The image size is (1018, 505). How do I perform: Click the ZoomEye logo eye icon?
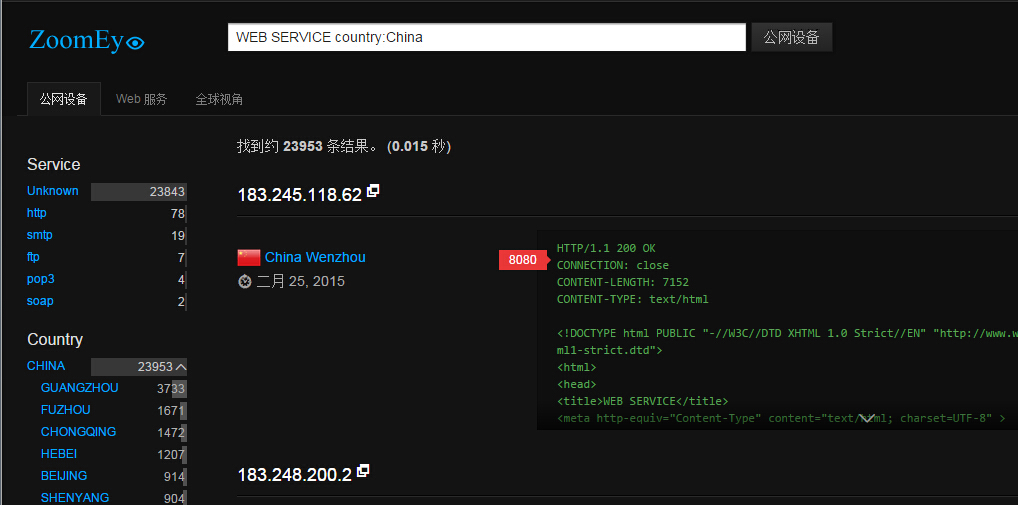[x=135, y=43]
